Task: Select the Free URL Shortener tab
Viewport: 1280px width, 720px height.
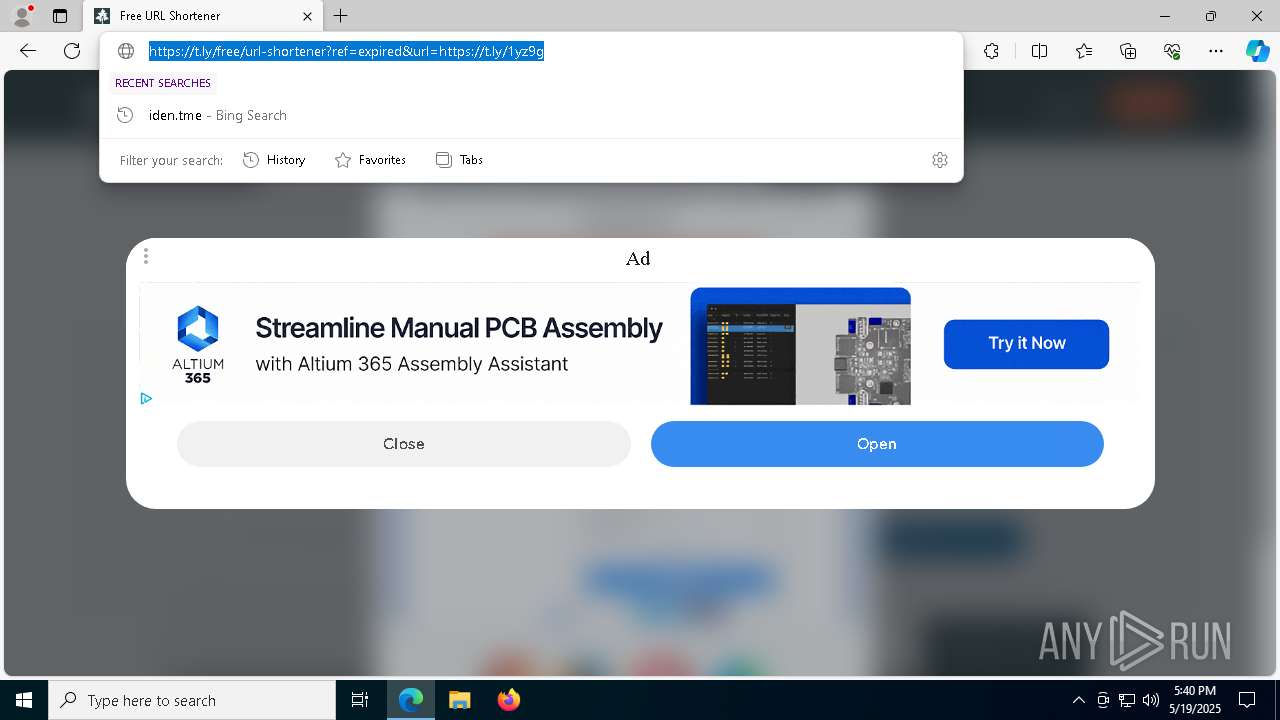Action: coord(204,16)
